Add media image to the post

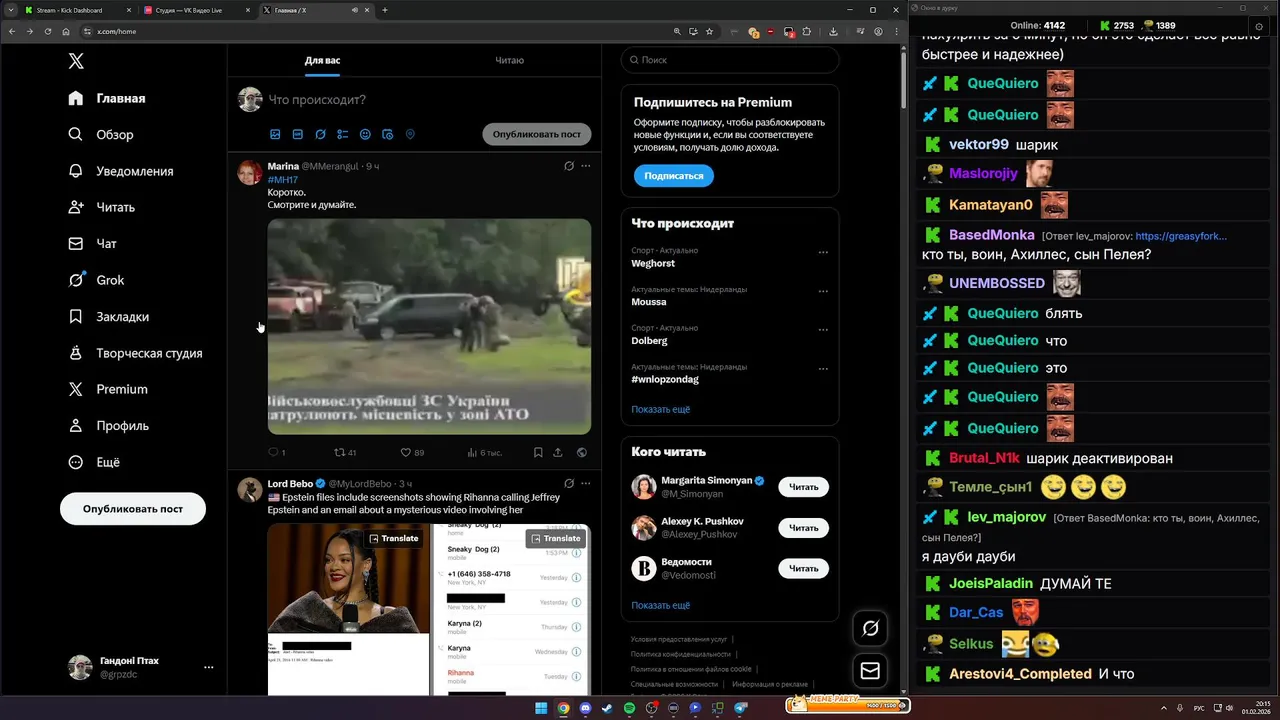coord(275,134)
